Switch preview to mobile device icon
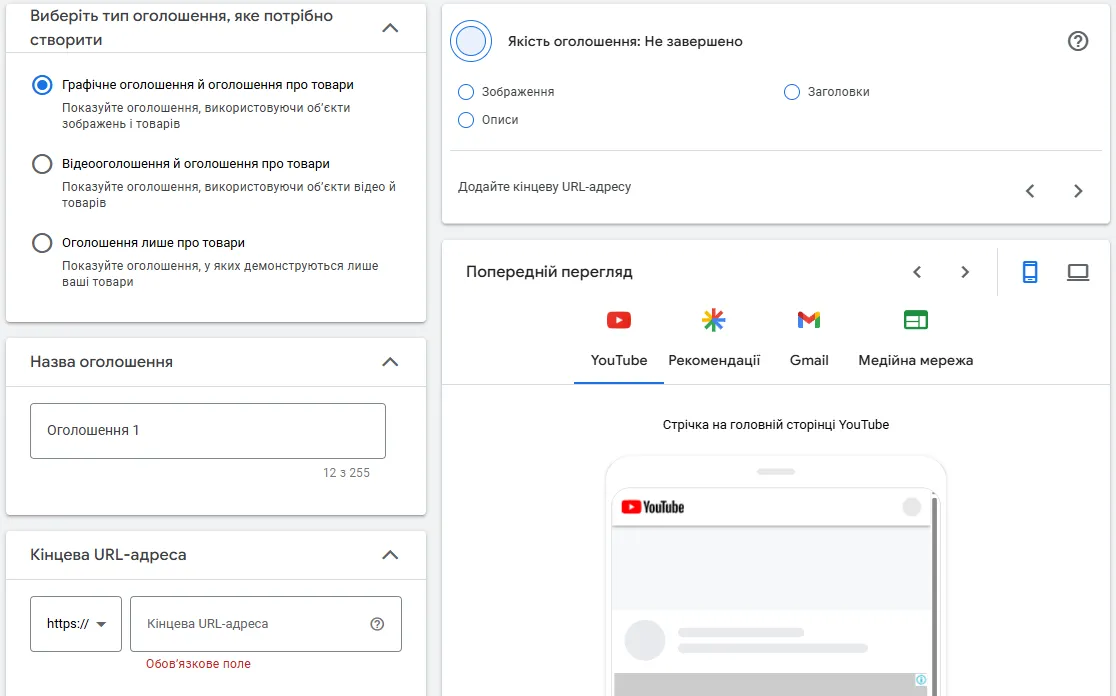The image size is (1116, 696). click(x=1030, y=272)
